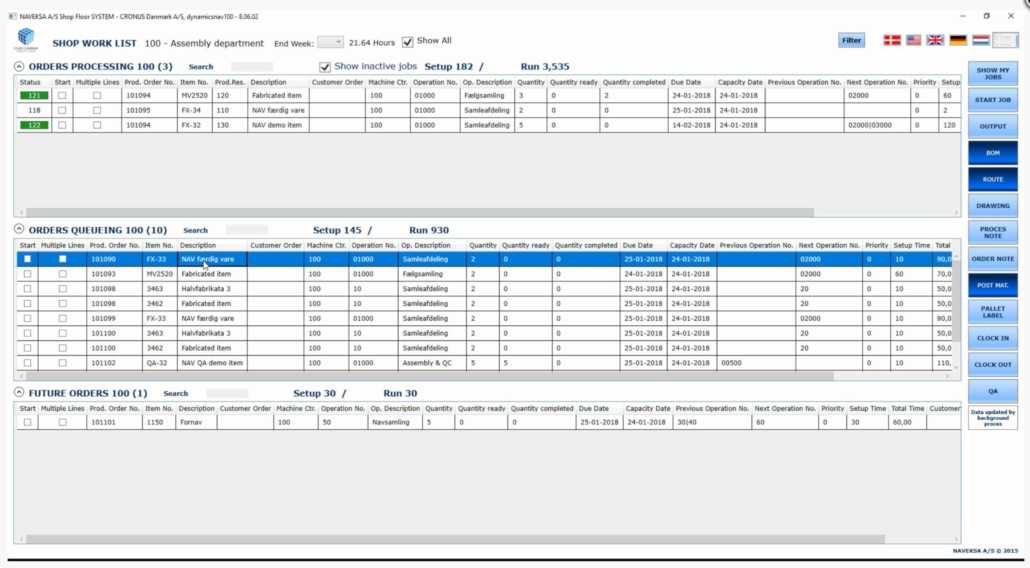
Task: Open the BOM view
Action: click(x=993, y=152)
